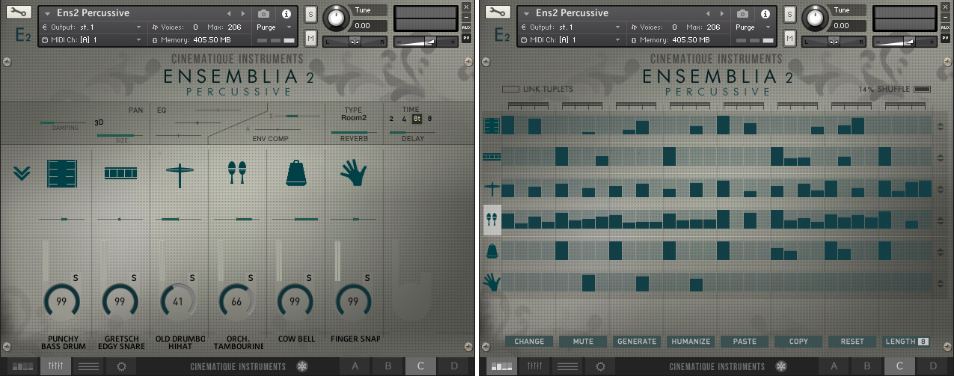Click the info icon in right header

766,14
